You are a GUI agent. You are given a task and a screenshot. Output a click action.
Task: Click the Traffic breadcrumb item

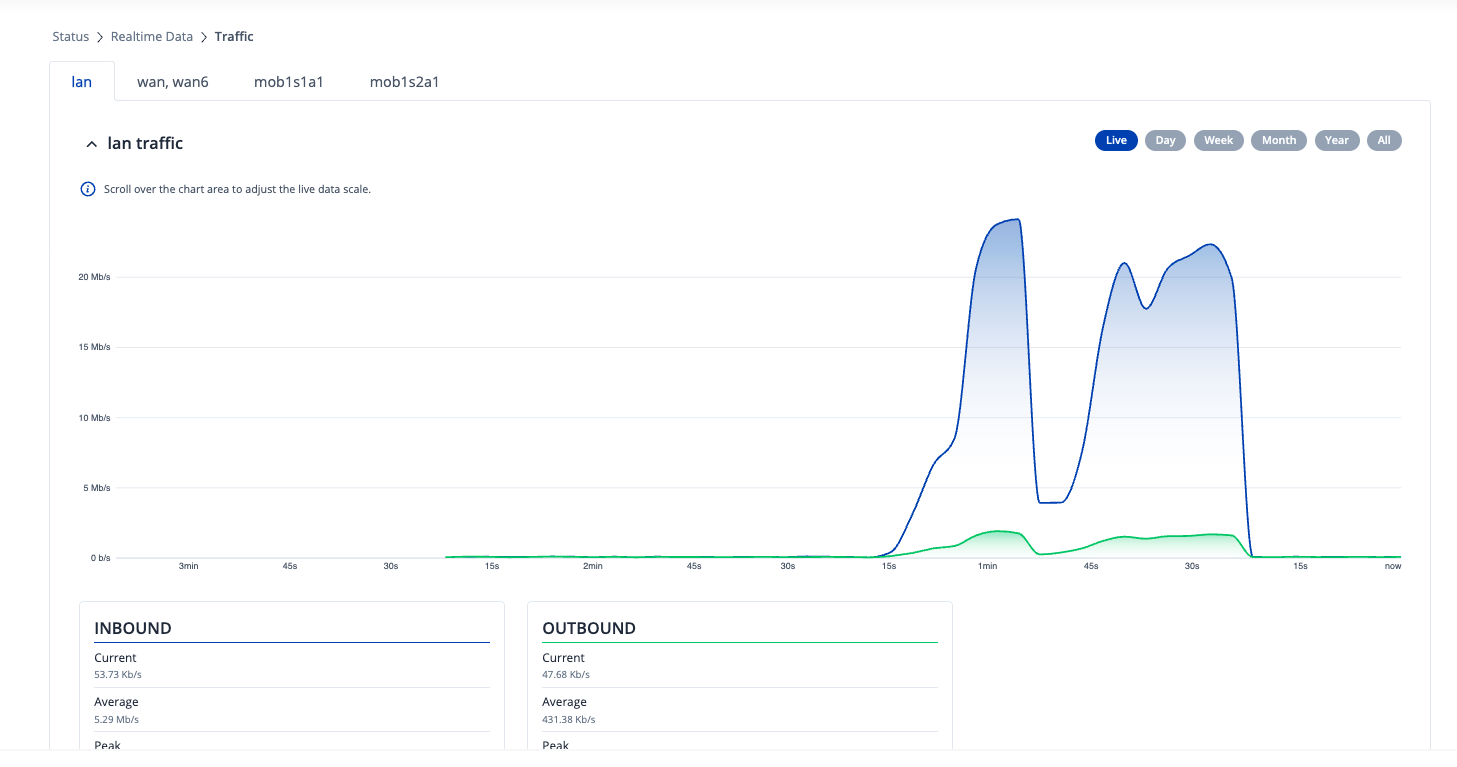pos(234,37)
